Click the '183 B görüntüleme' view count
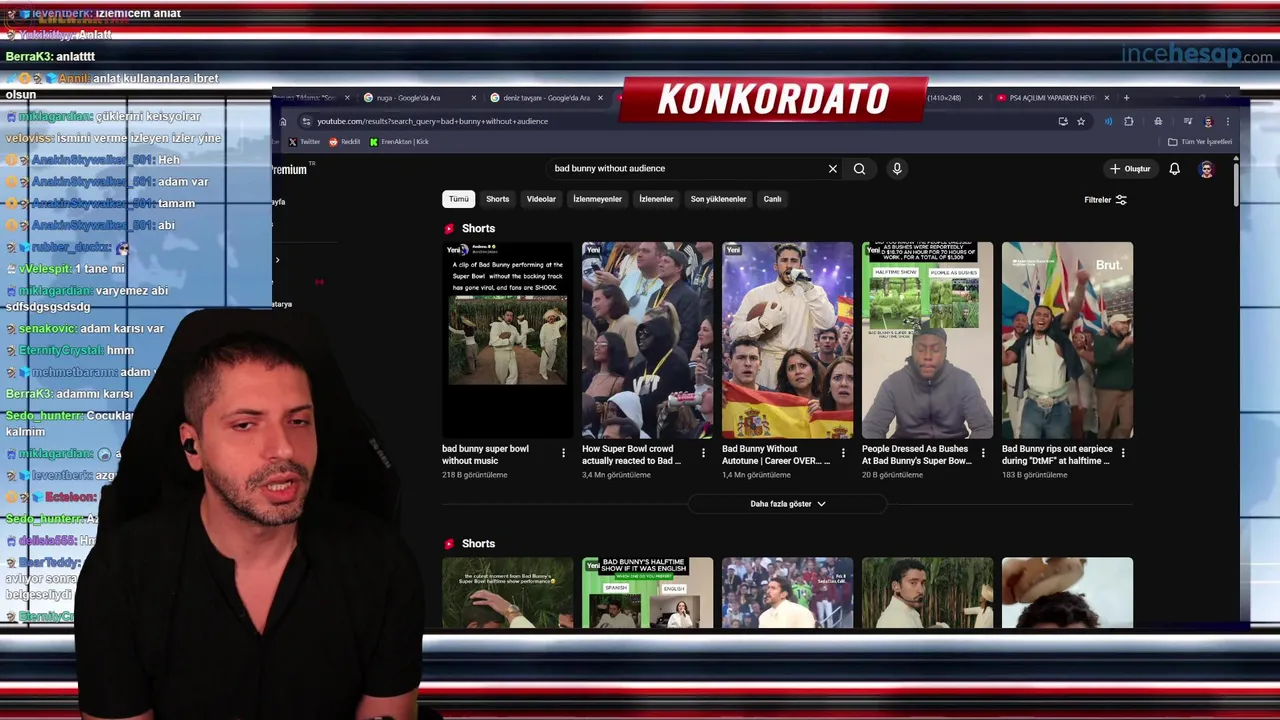This screenshot has width=1280, height=720. 1034,475
